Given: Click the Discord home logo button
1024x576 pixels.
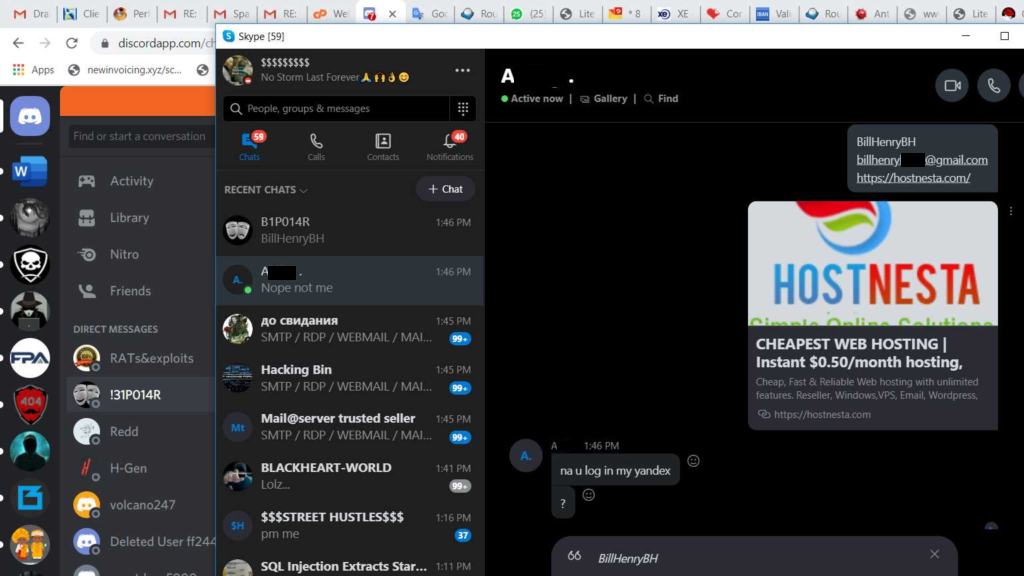Looking at the screenshot, I should tap(29, 116).
